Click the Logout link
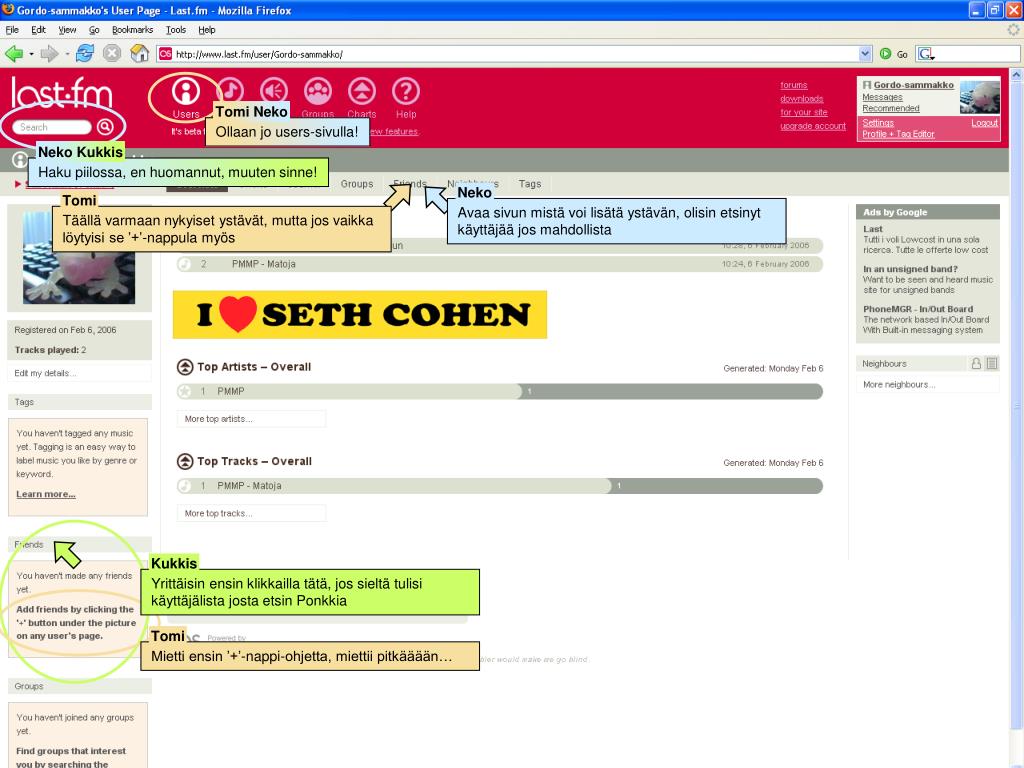The width and height of the screenshot is (1024, 768). [x=984, y=123]
